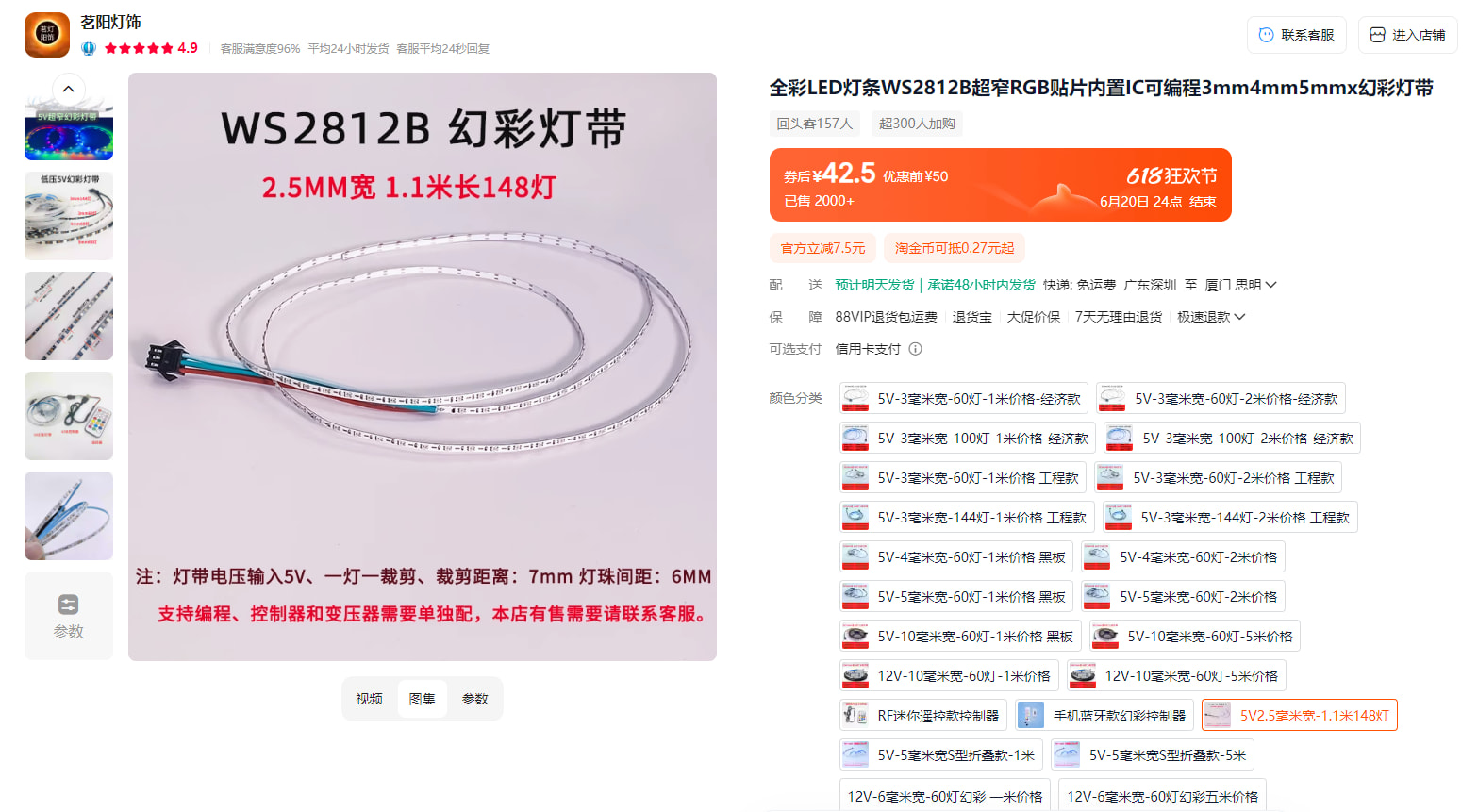Viewport: 1478px width, 812px height.
Task: Click the 淘金币可抵0.27元起 tag
Action: pos(955,248)
